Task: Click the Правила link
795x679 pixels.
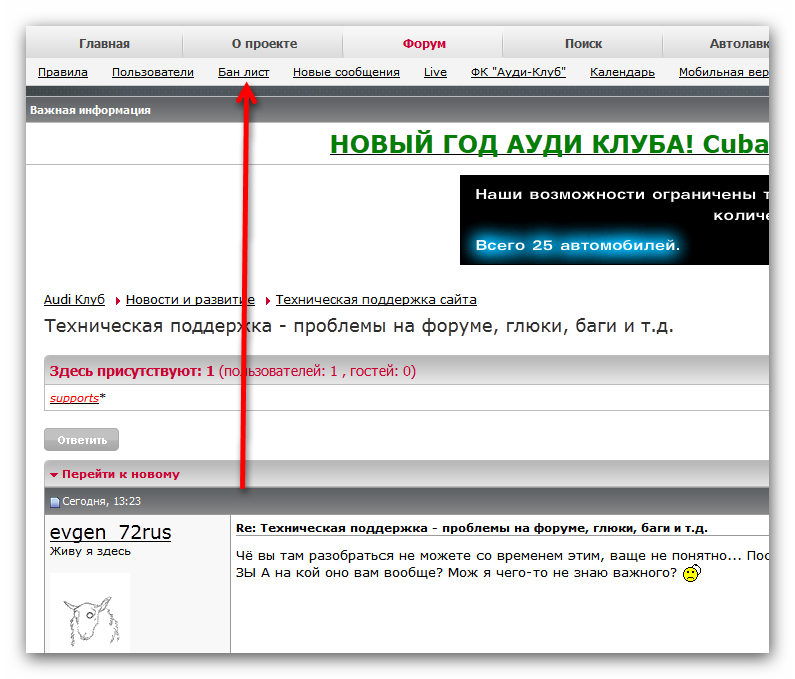Action: (63, 72)
